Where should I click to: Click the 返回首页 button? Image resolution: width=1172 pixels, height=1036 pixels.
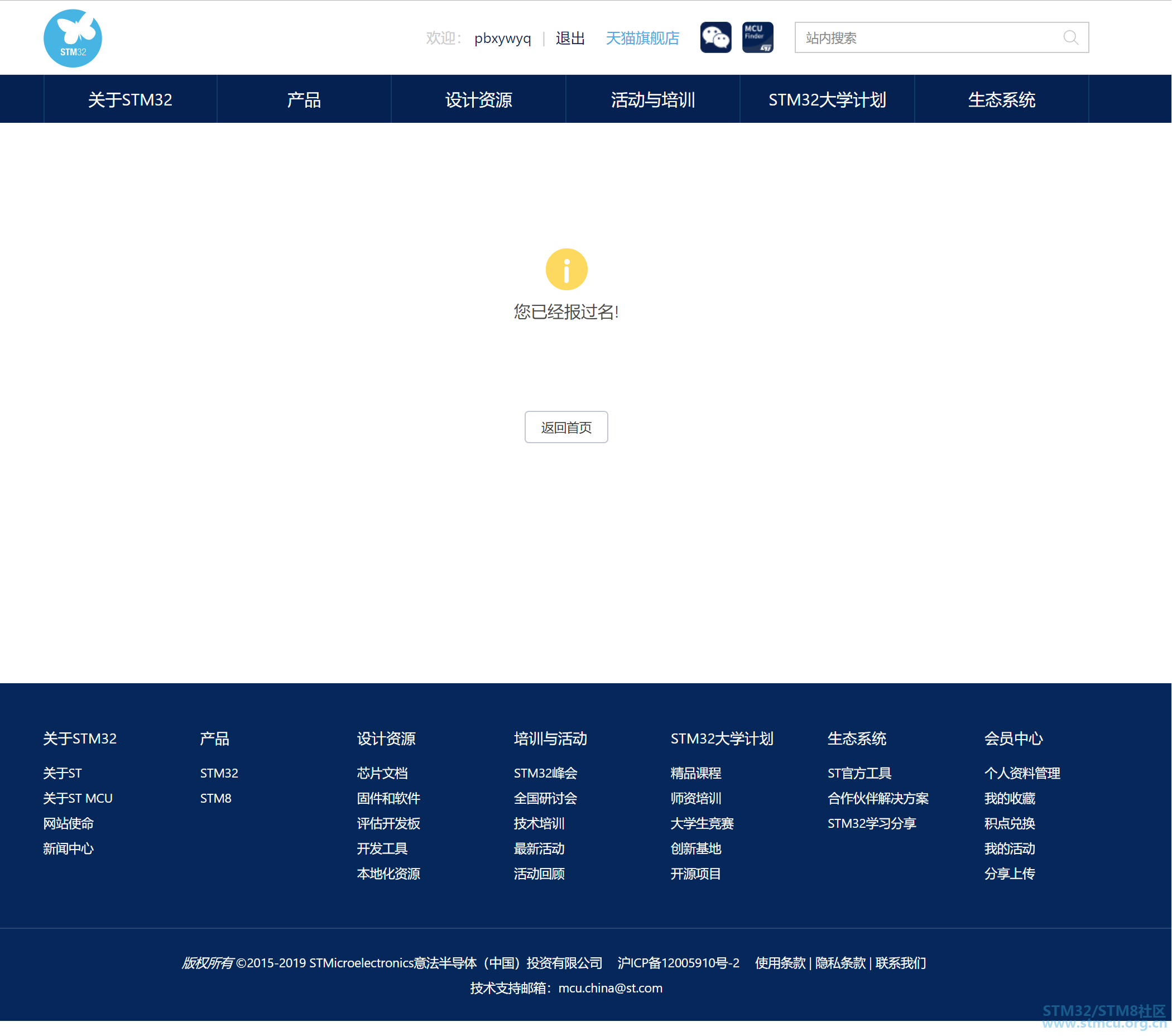566,427
